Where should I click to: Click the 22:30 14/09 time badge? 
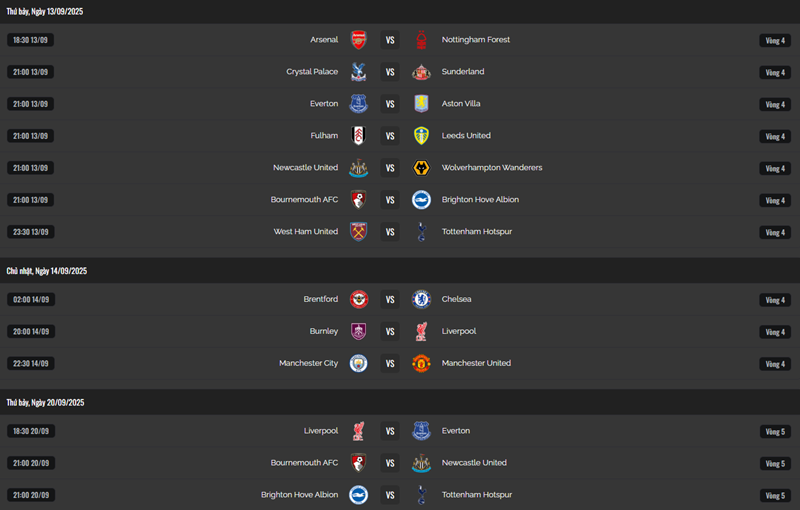point(31,363)
